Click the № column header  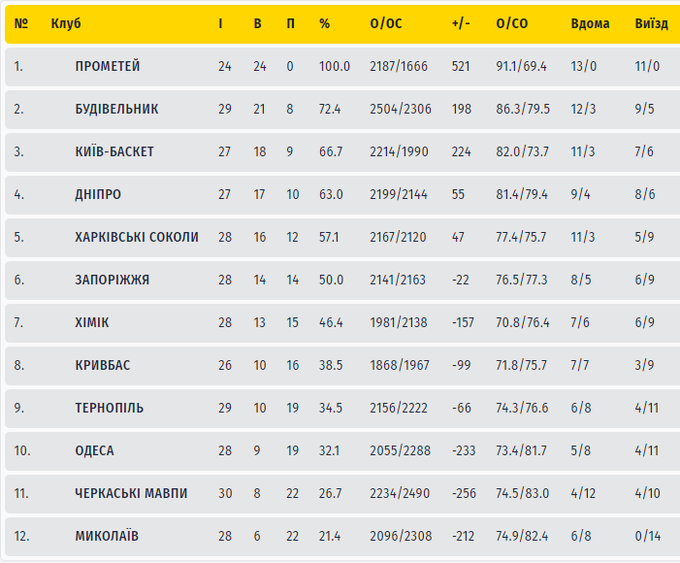tap(21, 24)
